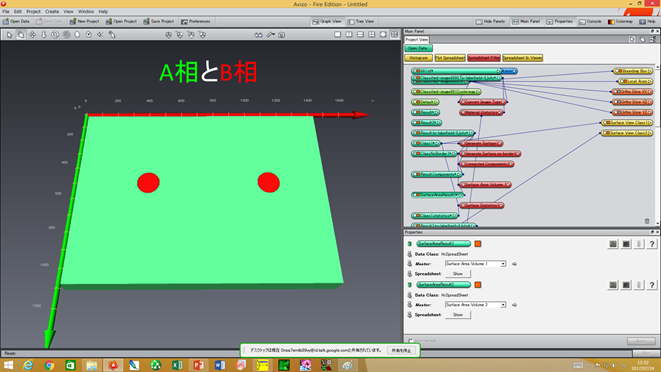Switch to Tree View

point(361,21)
